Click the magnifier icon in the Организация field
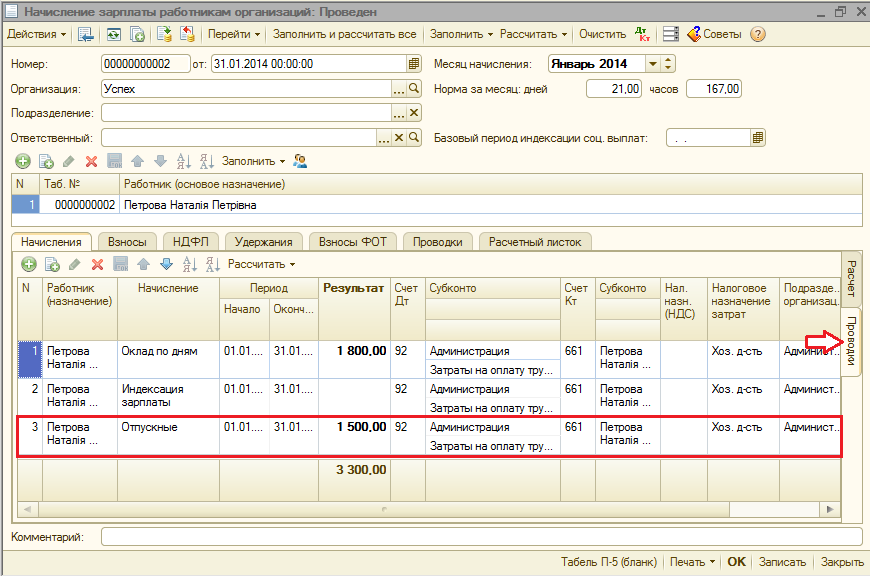Viewport: 870px width, 576px height. (x=414, y=88)
